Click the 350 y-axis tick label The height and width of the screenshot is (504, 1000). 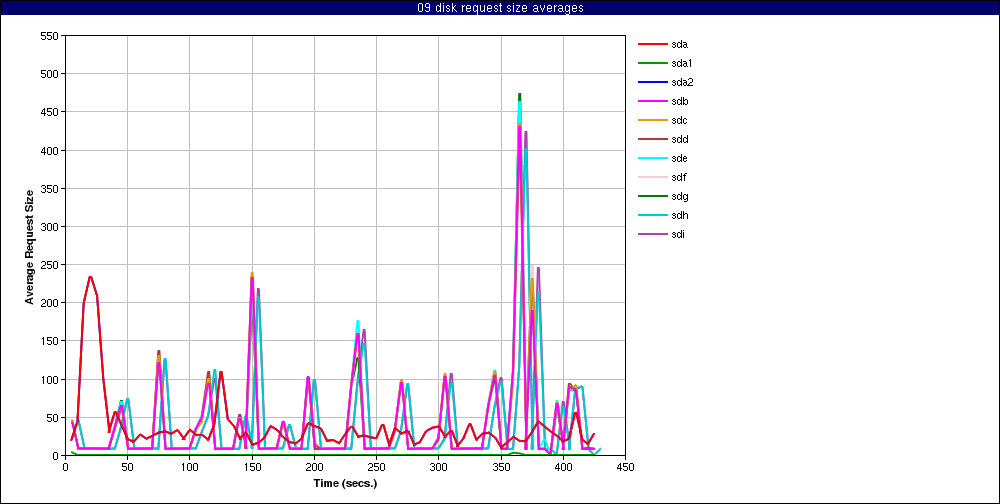(x=50, y=188)
